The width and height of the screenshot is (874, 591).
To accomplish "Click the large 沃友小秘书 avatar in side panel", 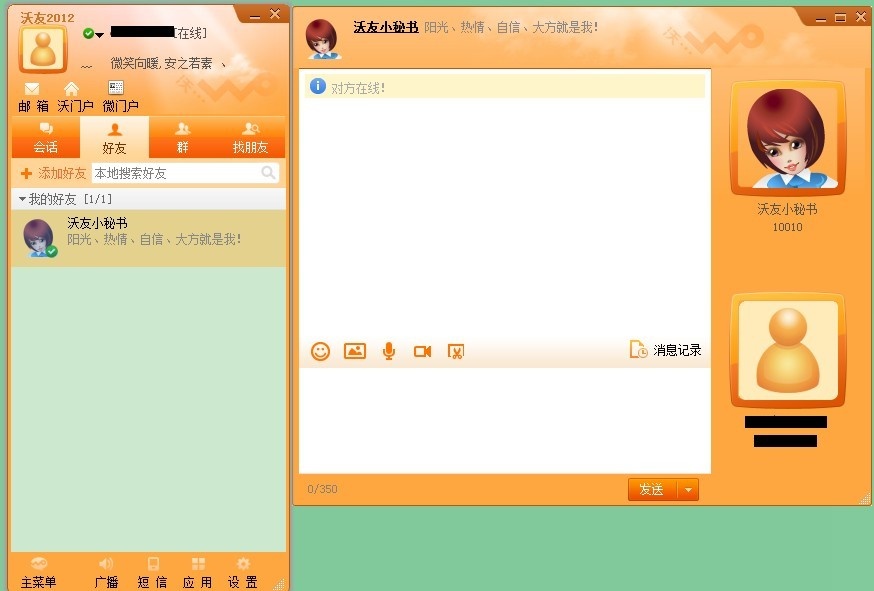I will coord(788,138).
